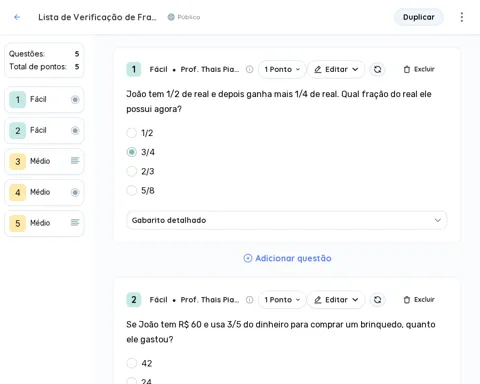The width and height of the screenshot is (480, 384).
Task: Jump to question 5 Médio in sidebar
Action: pos(44,223)
